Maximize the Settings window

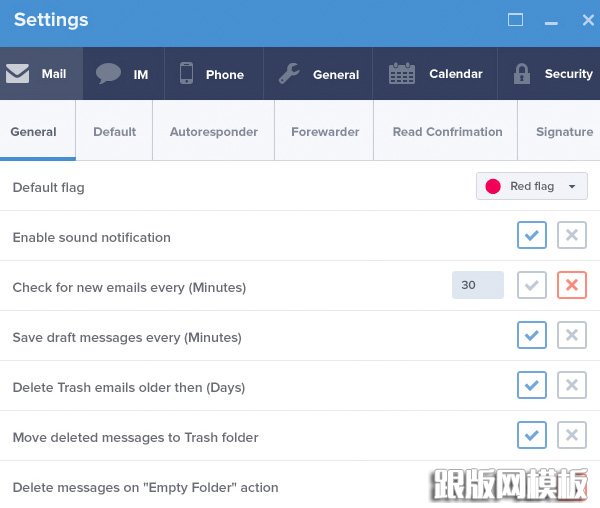515,20
